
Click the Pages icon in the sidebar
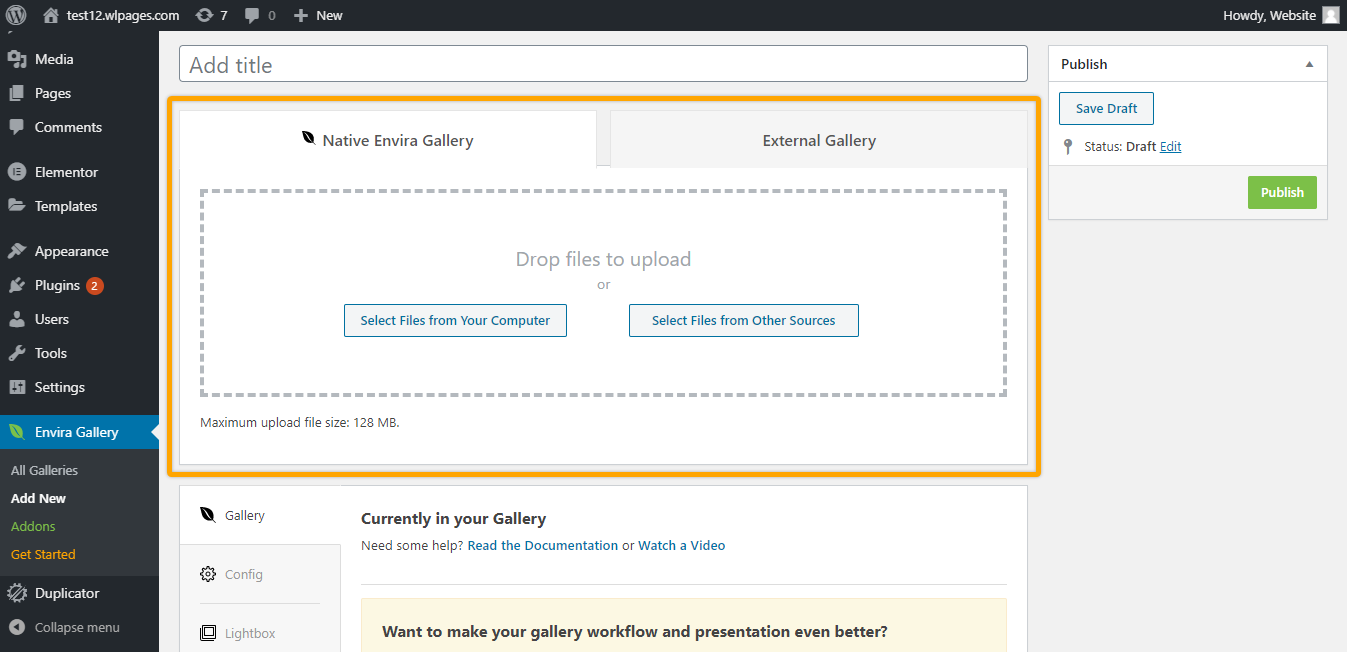17,93
